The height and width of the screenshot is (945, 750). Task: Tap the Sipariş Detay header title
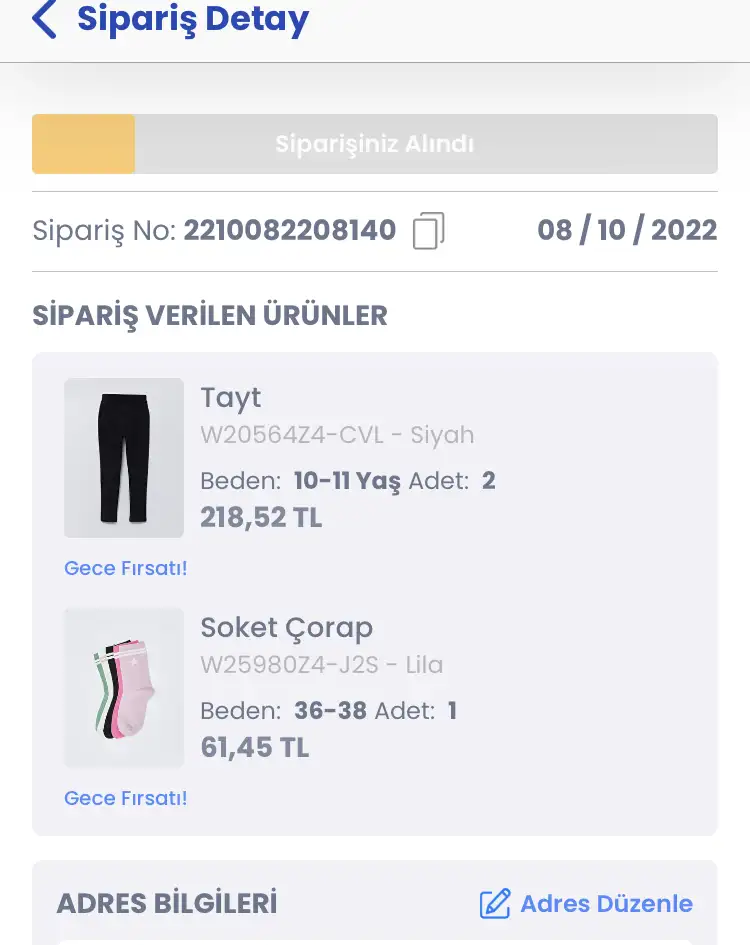coord(193,19)
